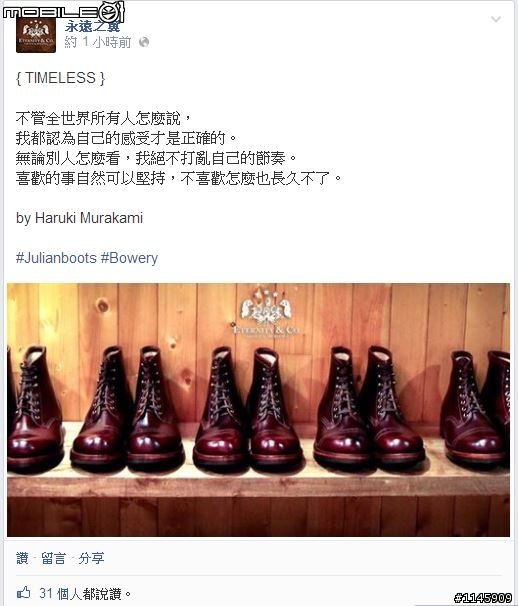Click the { TIMELESS } post heading text
The image size is (518, 606).
click(x=60, y=78)
